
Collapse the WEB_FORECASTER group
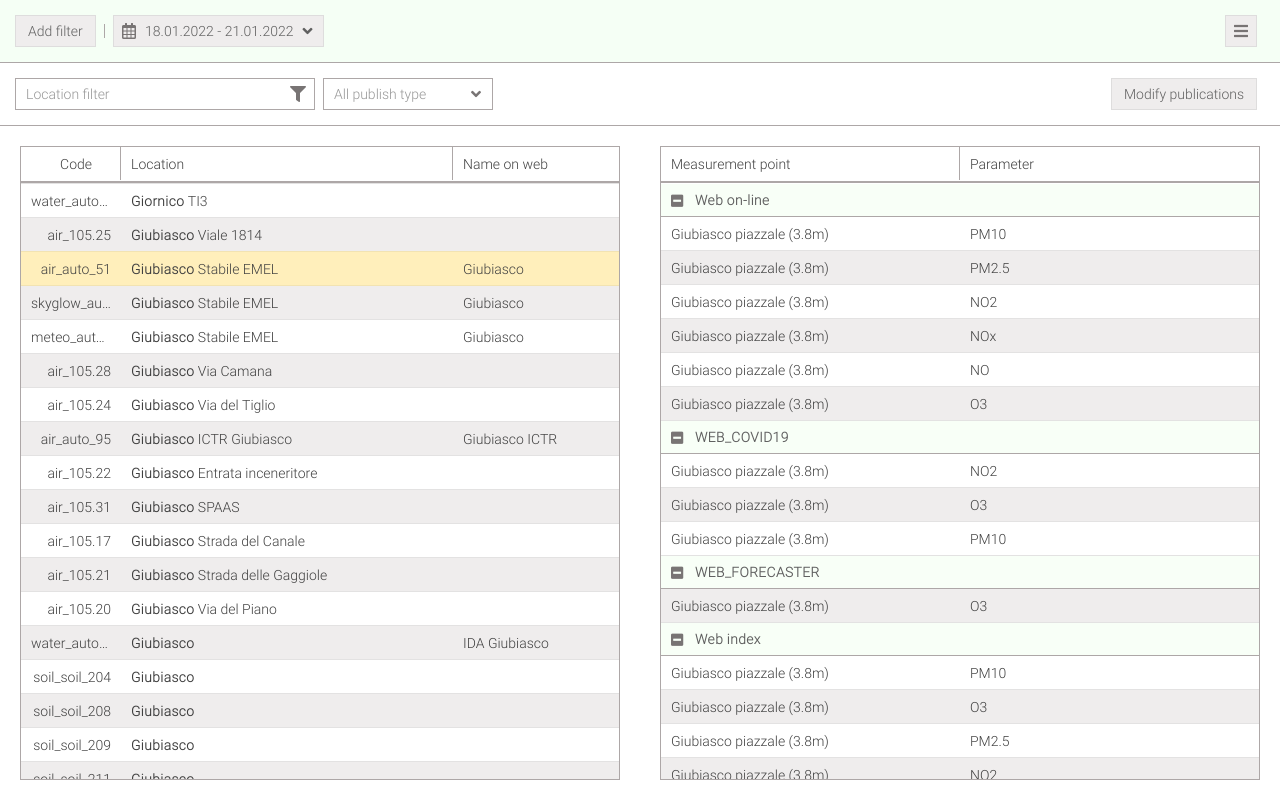[x=677, y=572]
